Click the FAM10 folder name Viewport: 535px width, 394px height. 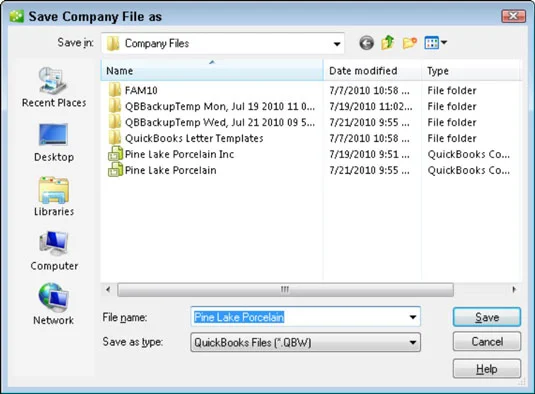pos(141,90)
